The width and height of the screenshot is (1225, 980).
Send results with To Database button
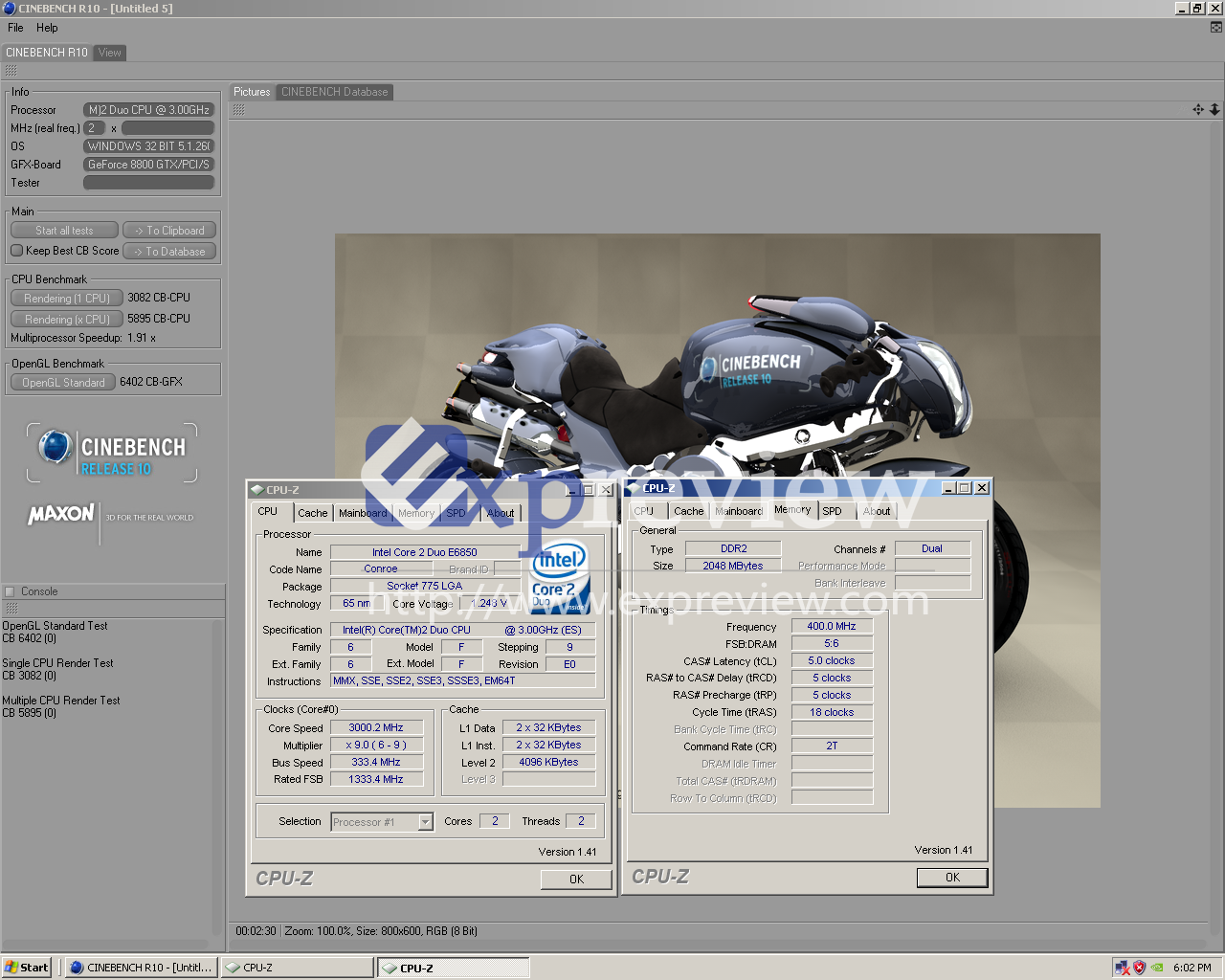tap(169, 252)
